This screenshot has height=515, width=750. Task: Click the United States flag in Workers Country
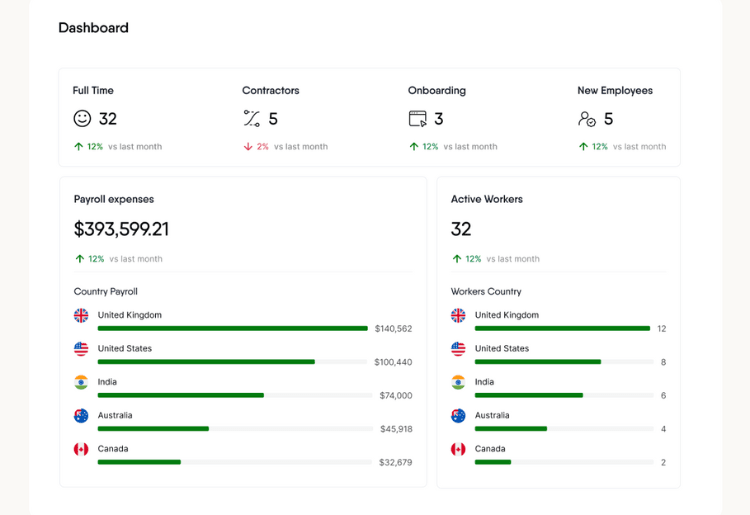click(x=458, y=349)
